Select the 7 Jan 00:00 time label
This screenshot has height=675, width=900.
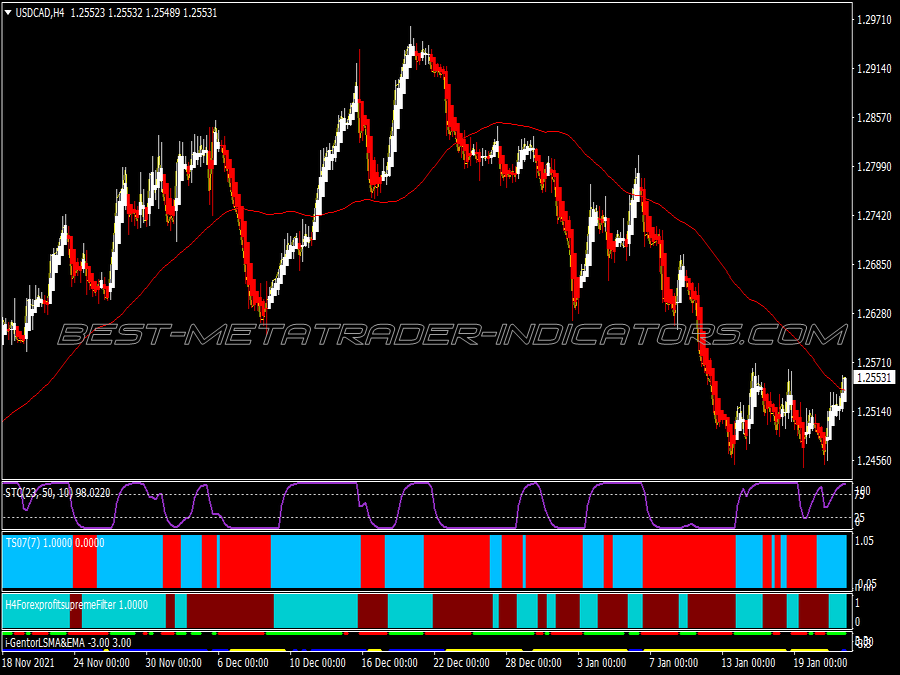[674, 663]
